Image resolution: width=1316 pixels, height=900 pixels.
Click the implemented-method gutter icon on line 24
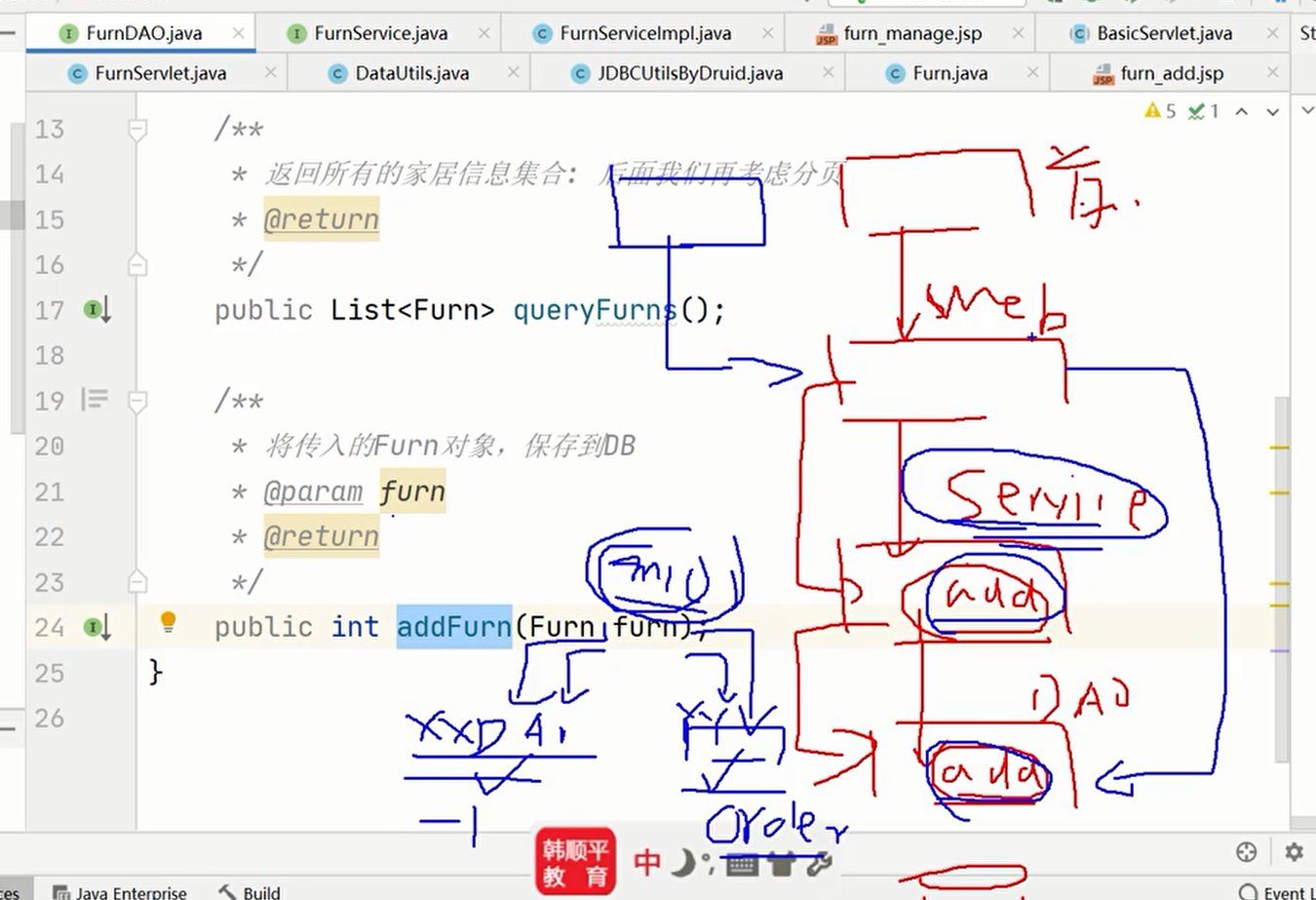tap(97, 627)
